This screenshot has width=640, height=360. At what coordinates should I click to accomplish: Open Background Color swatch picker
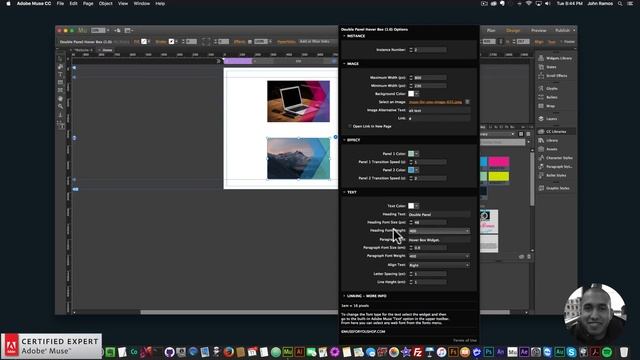click(413, 94)
